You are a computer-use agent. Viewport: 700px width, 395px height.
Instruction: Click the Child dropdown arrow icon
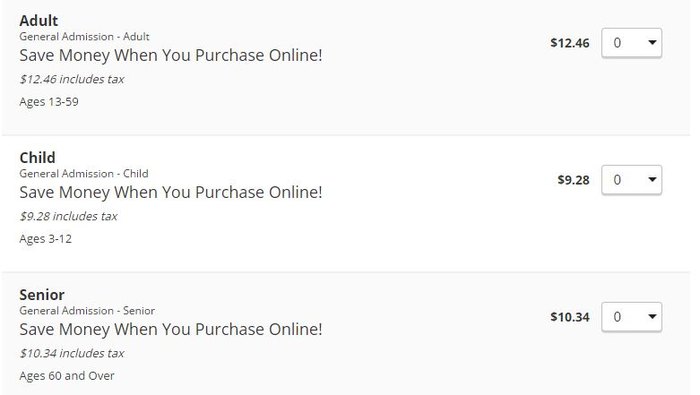pyautogui.click(x=652, y=179)
